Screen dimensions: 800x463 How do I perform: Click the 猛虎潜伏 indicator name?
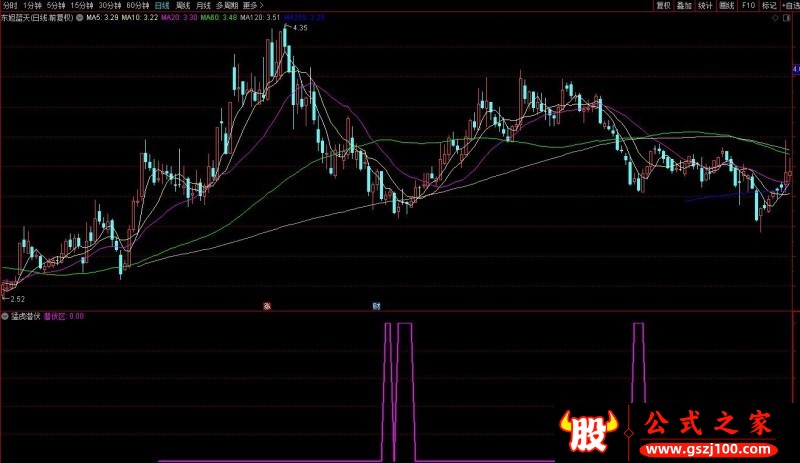tap(26, 316)
